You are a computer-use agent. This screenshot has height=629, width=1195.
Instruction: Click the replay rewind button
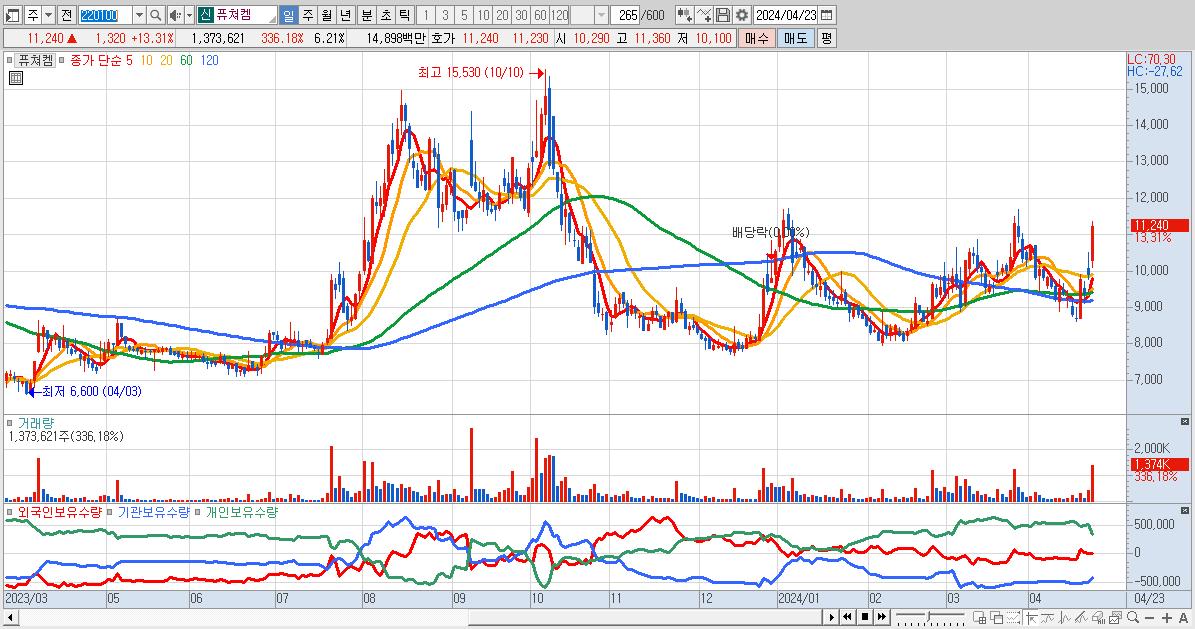[x=847, y=617]
